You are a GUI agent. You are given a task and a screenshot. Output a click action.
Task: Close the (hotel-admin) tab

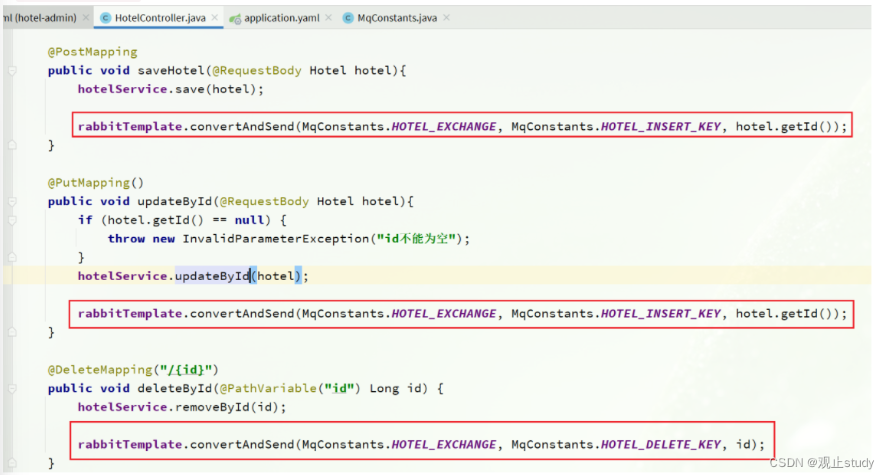click(86, 18)
